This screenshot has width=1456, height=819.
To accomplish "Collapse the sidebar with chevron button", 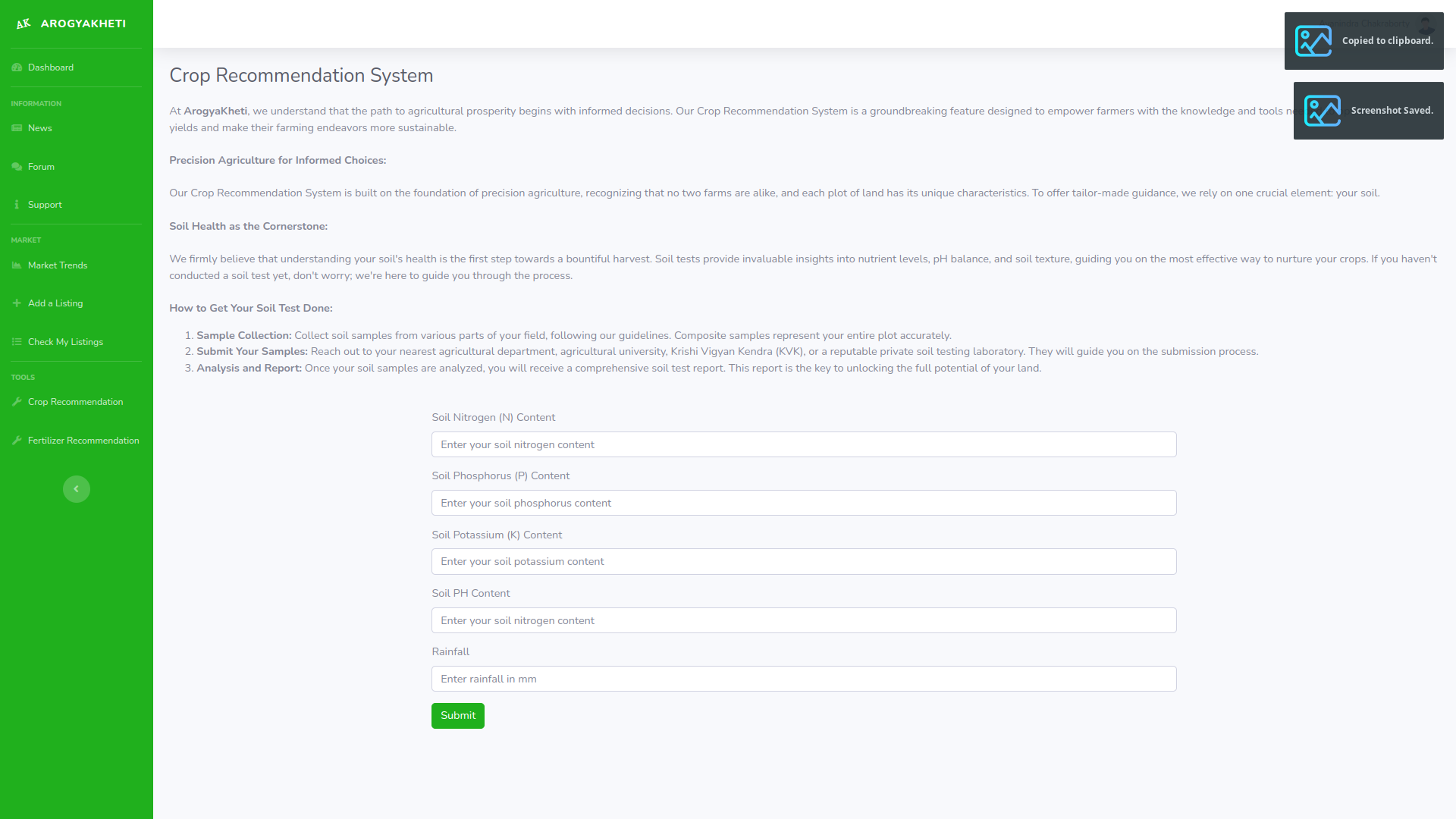I will [x=76, y=489].
